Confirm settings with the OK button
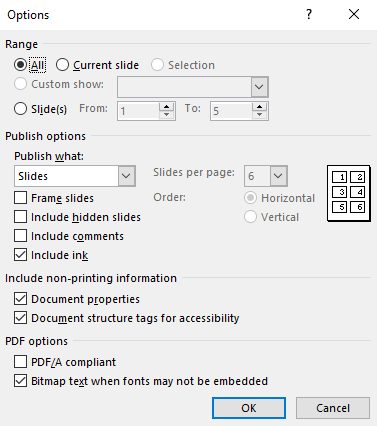Screen dimensions: 377x426 (x=249, y=408)
